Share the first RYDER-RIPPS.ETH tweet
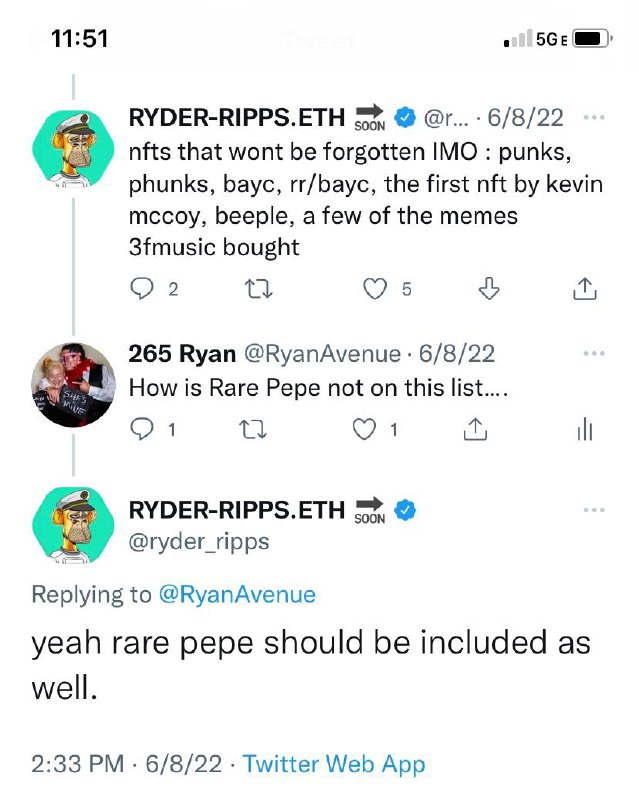Image resolution: width=639 pixels, height=800 pixels. tap(584, 289)
